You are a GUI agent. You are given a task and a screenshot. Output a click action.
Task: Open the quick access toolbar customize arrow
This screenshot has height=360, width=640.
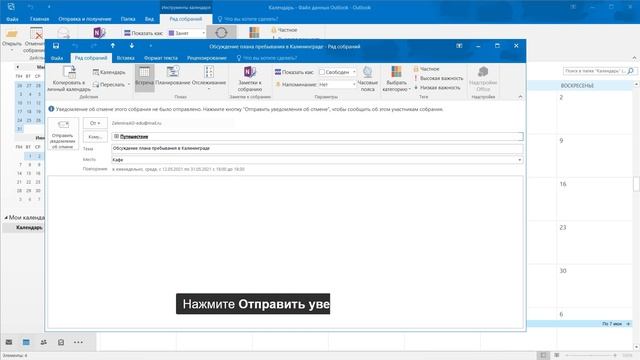[150, 46]
